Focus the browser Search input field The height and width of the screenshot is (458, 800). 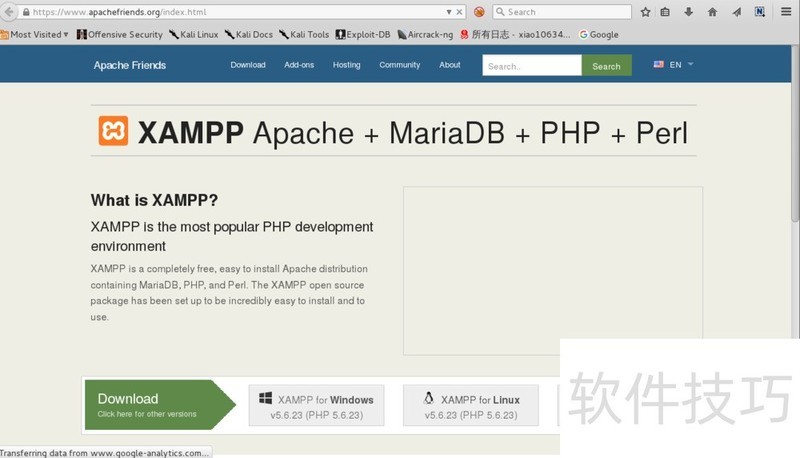[x=562, y=12]
